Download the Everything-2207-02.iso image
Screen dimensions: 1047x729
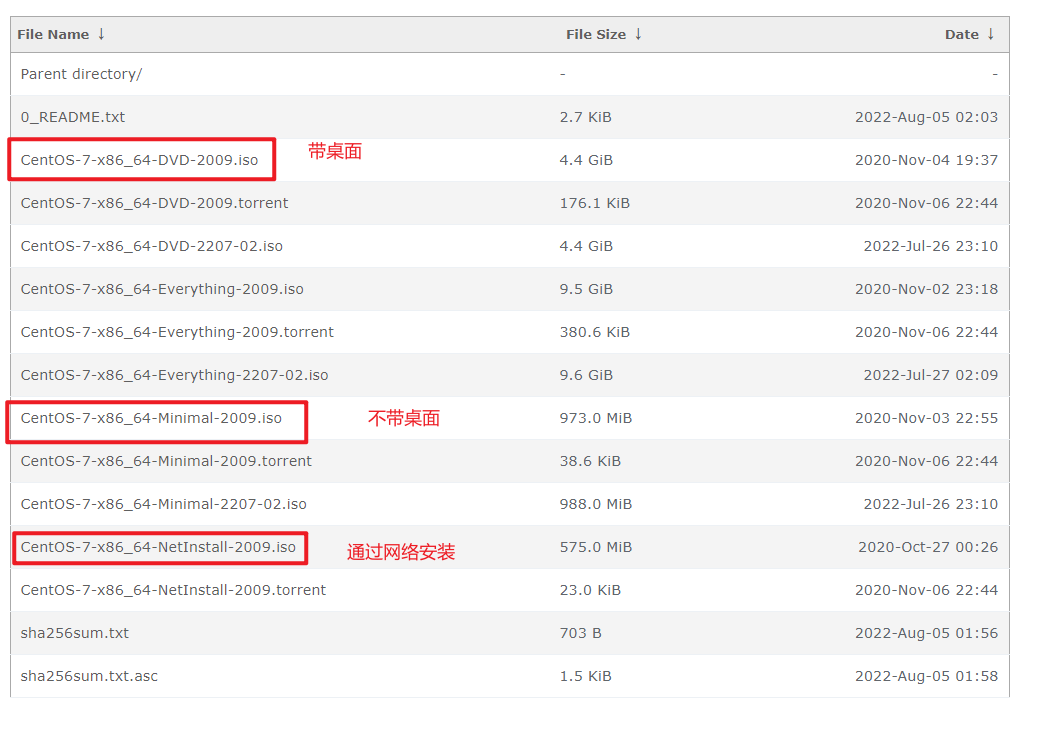[x=174, y=375]
